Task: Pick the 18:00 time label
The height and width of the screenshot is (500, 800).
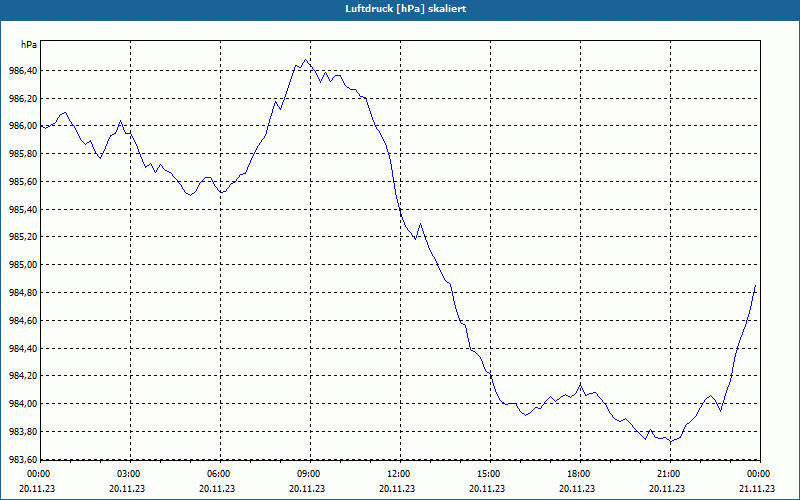Action: pyautogui.click(x=580, y=474)
